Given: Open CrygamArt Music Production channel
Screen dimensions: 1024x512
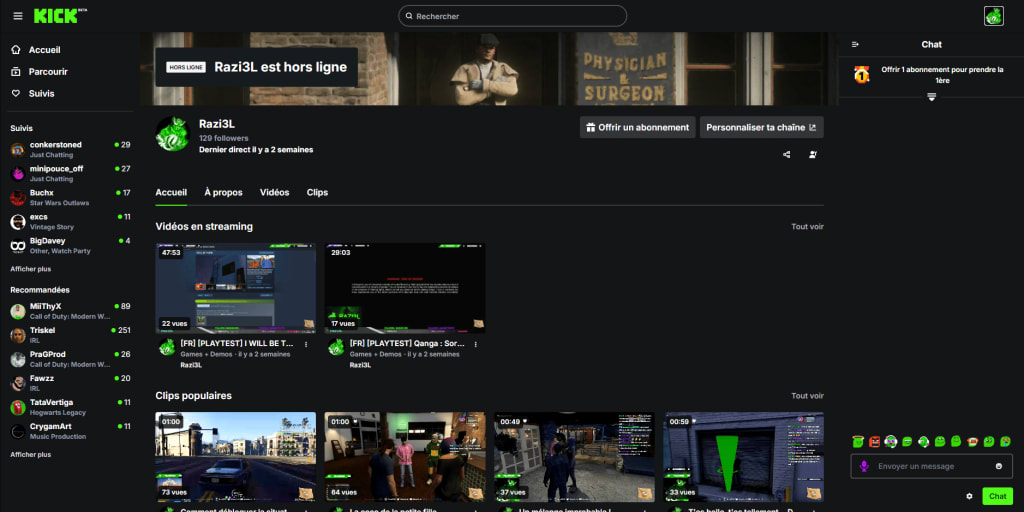Looking at the screenshot, I should (x=69, y=431).
